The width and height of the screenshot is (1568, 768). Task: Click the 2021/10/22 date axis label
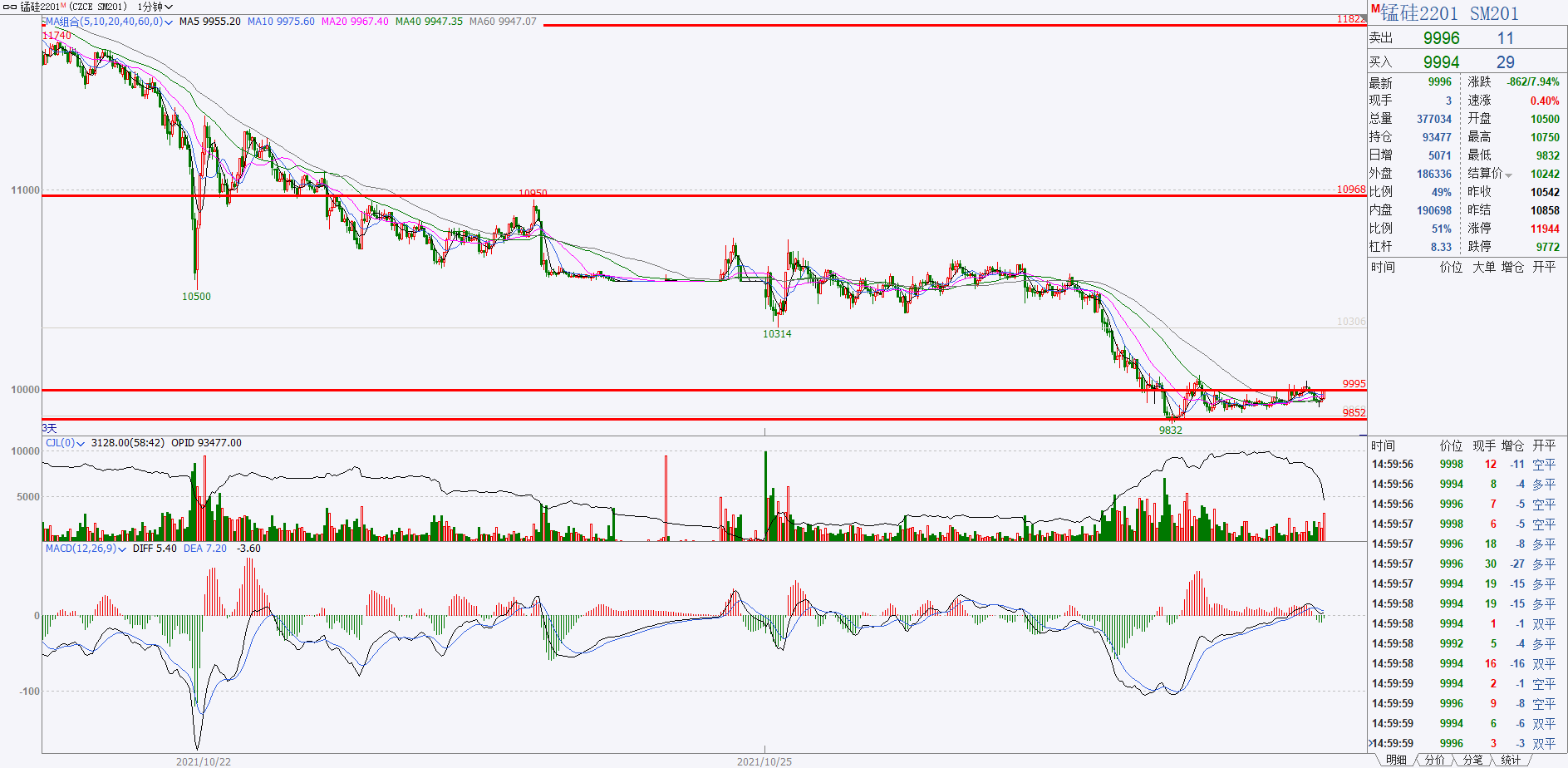(204, 761)
